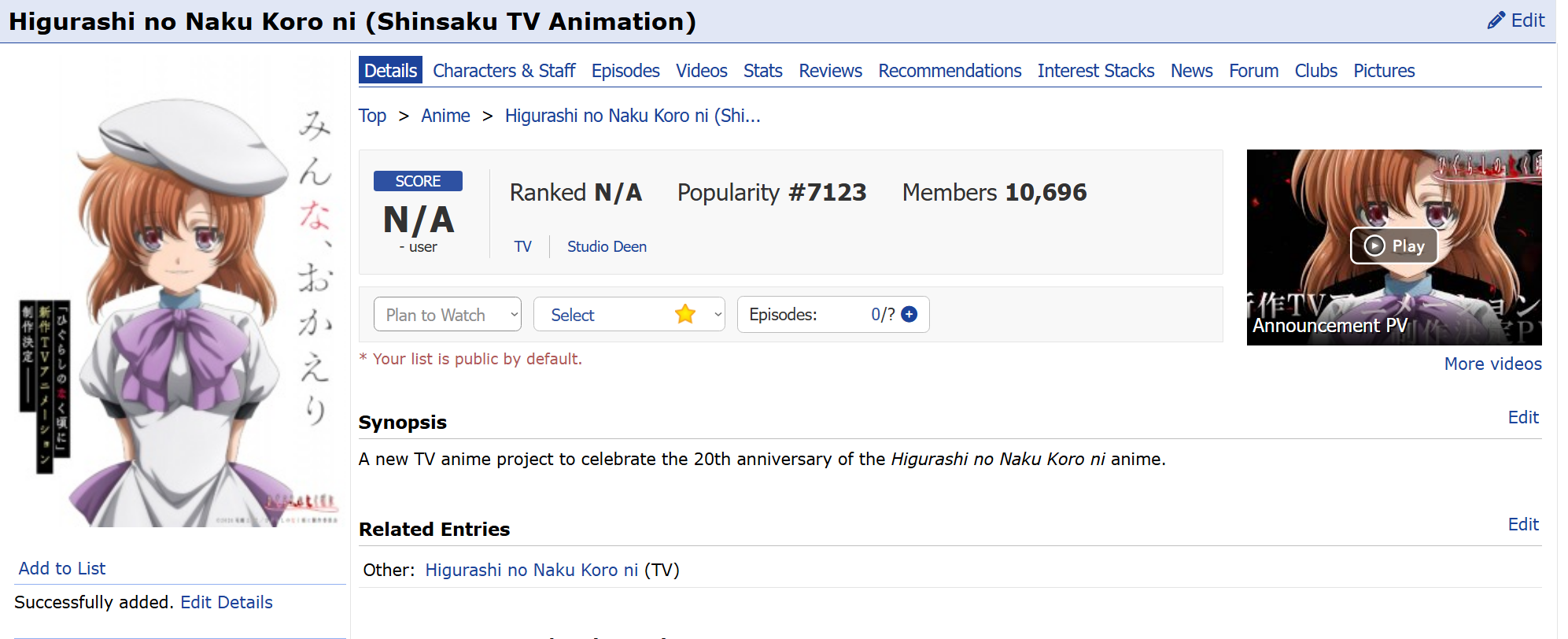Open the Forum tab
The height and width of the screenshot is (639, 1568).
coord(1254,70)
